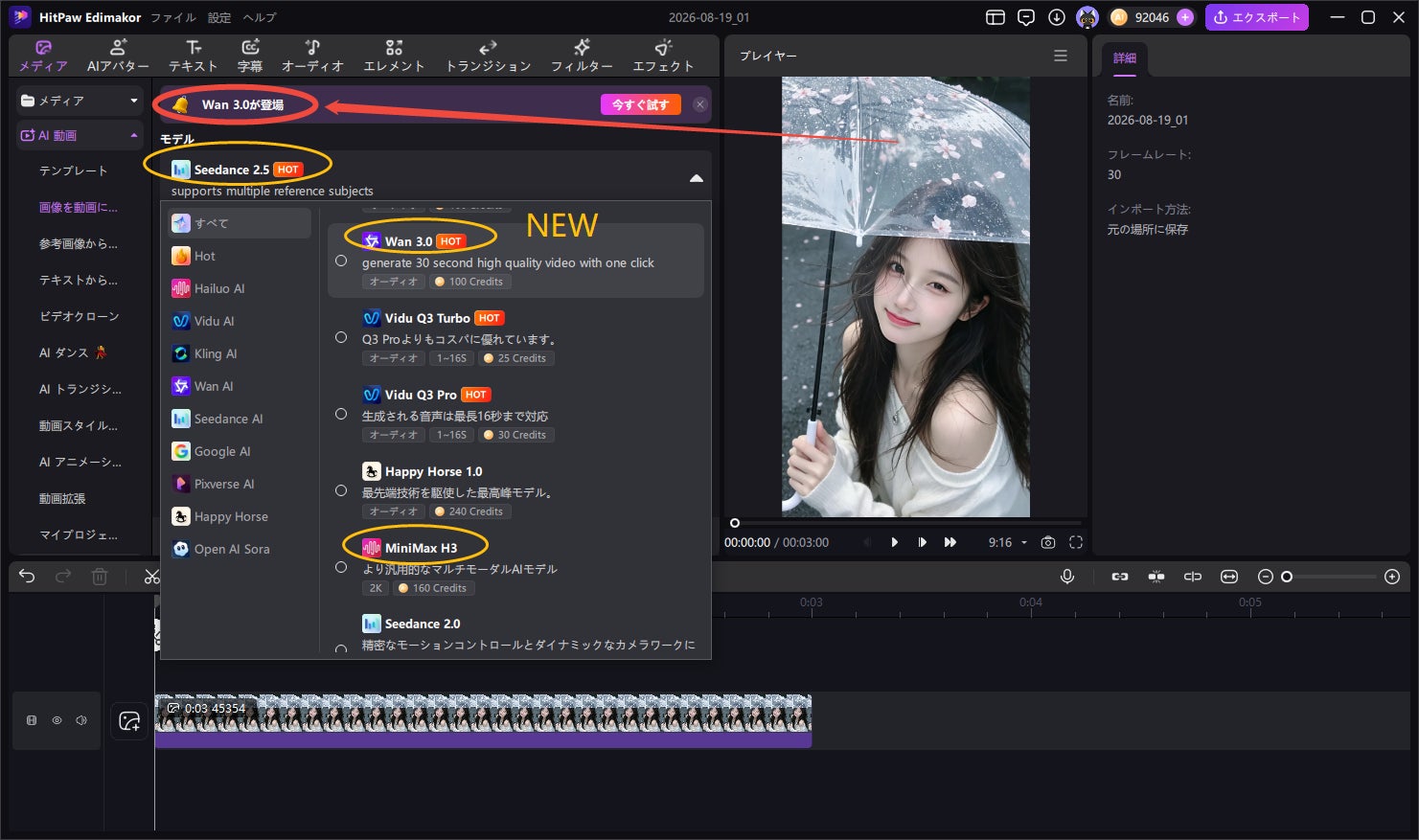Image resolution: width=1419 pixels, height=840 pixels.
Task: Open the Filters (フィルター) tab
Action: (x=582, y=56)
